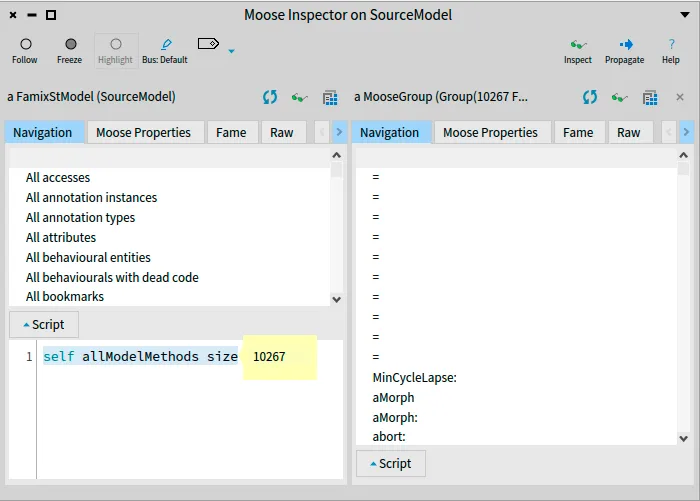Click a FamixStModel (SourceModel) title

[91, 97]
